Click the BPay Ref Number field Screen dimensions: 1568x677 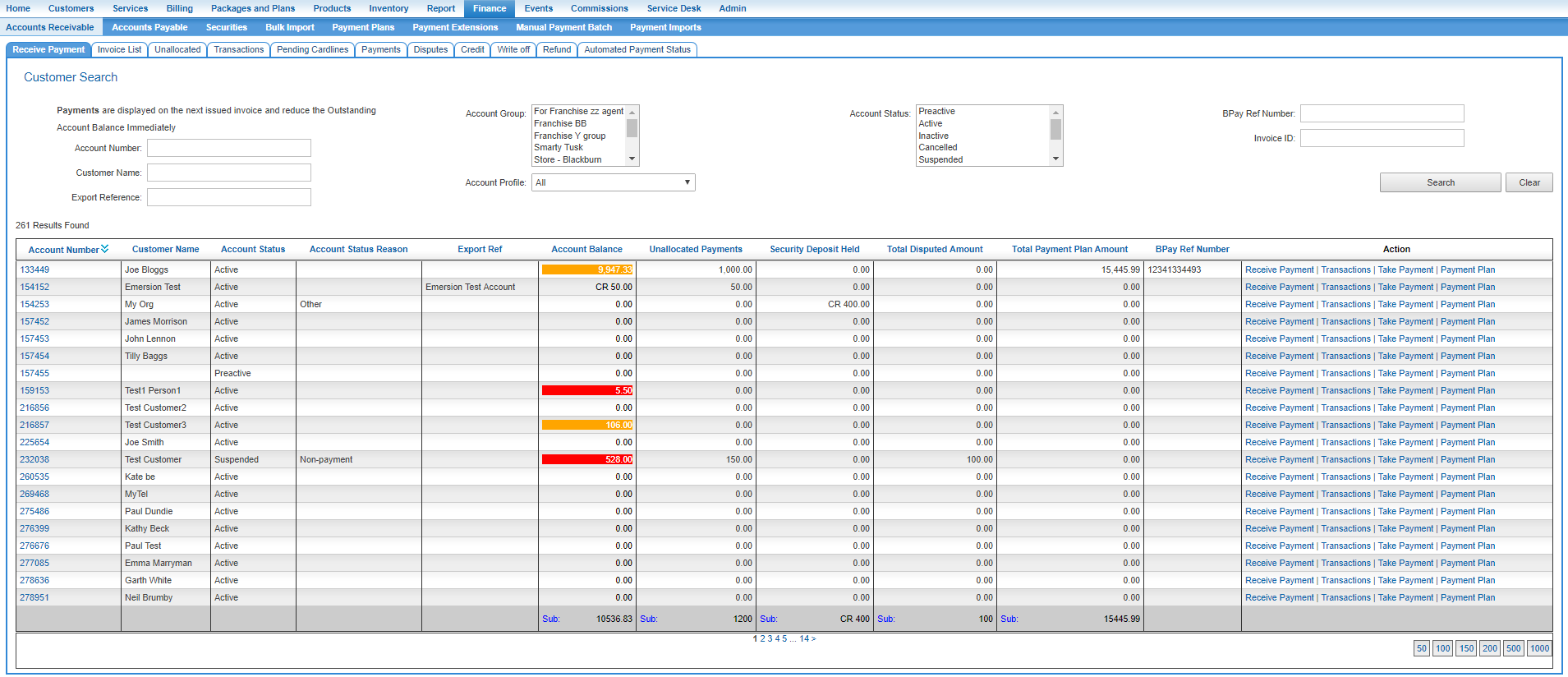(1382, 113)
